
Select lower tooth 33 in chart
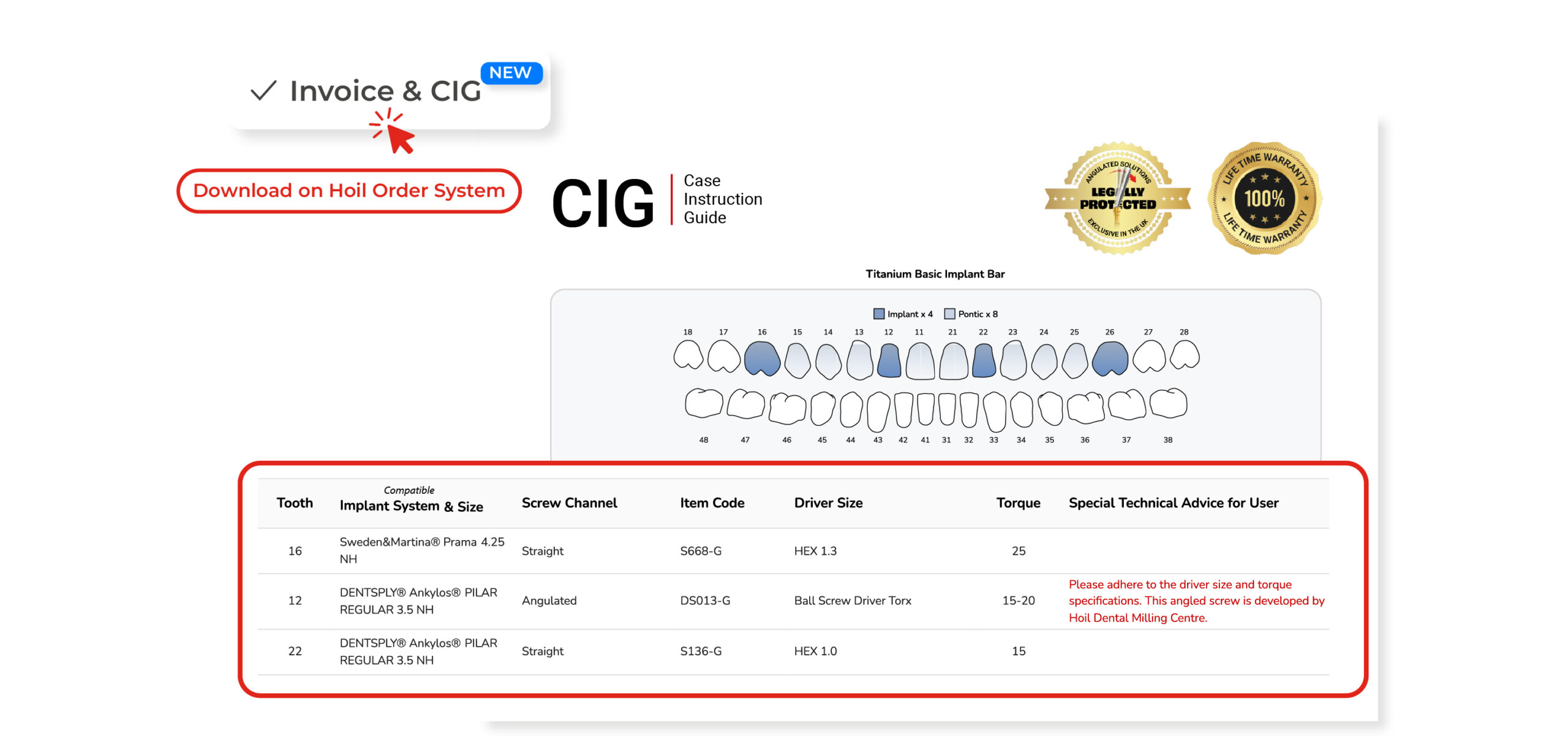point(994,412)
